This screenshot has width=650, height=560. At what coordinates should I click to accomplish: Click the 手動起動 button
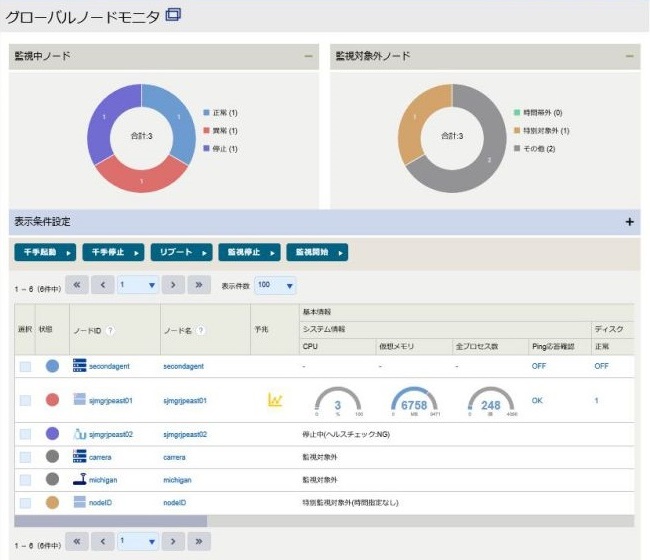[45, 252]
